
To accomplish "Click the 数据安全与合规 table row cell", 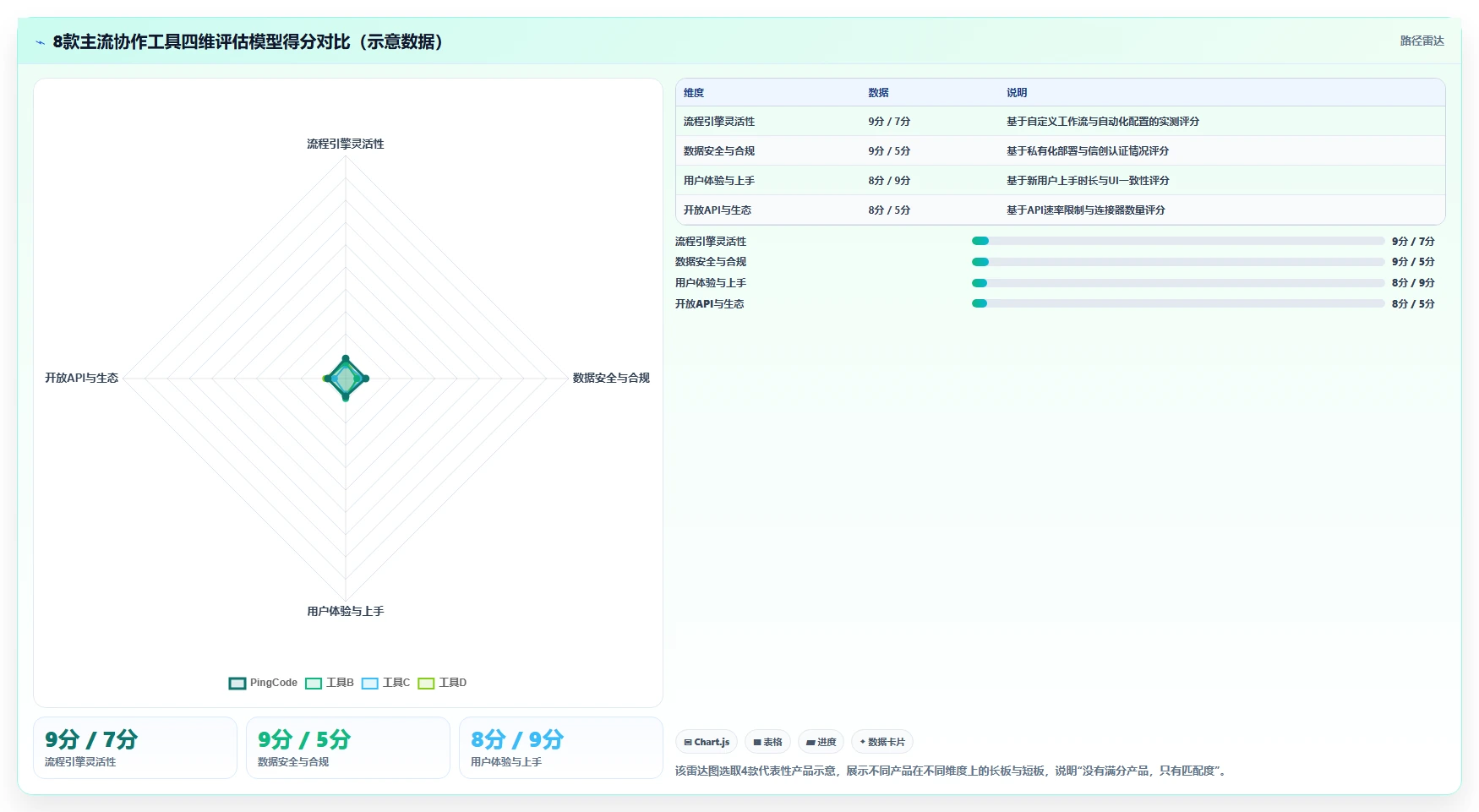I will click(719, 151).
